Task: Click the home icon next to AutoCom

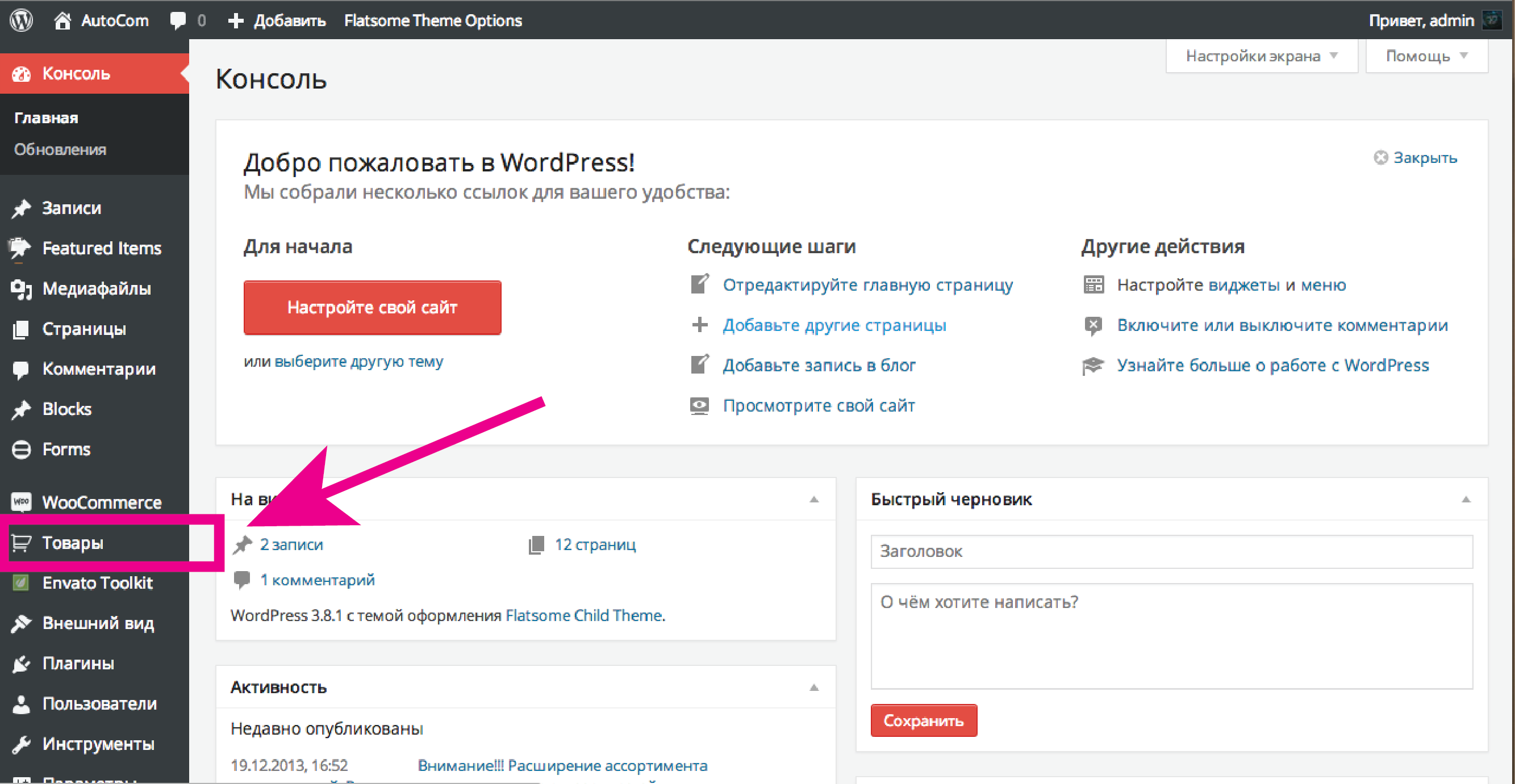Action: pos(62,20)
